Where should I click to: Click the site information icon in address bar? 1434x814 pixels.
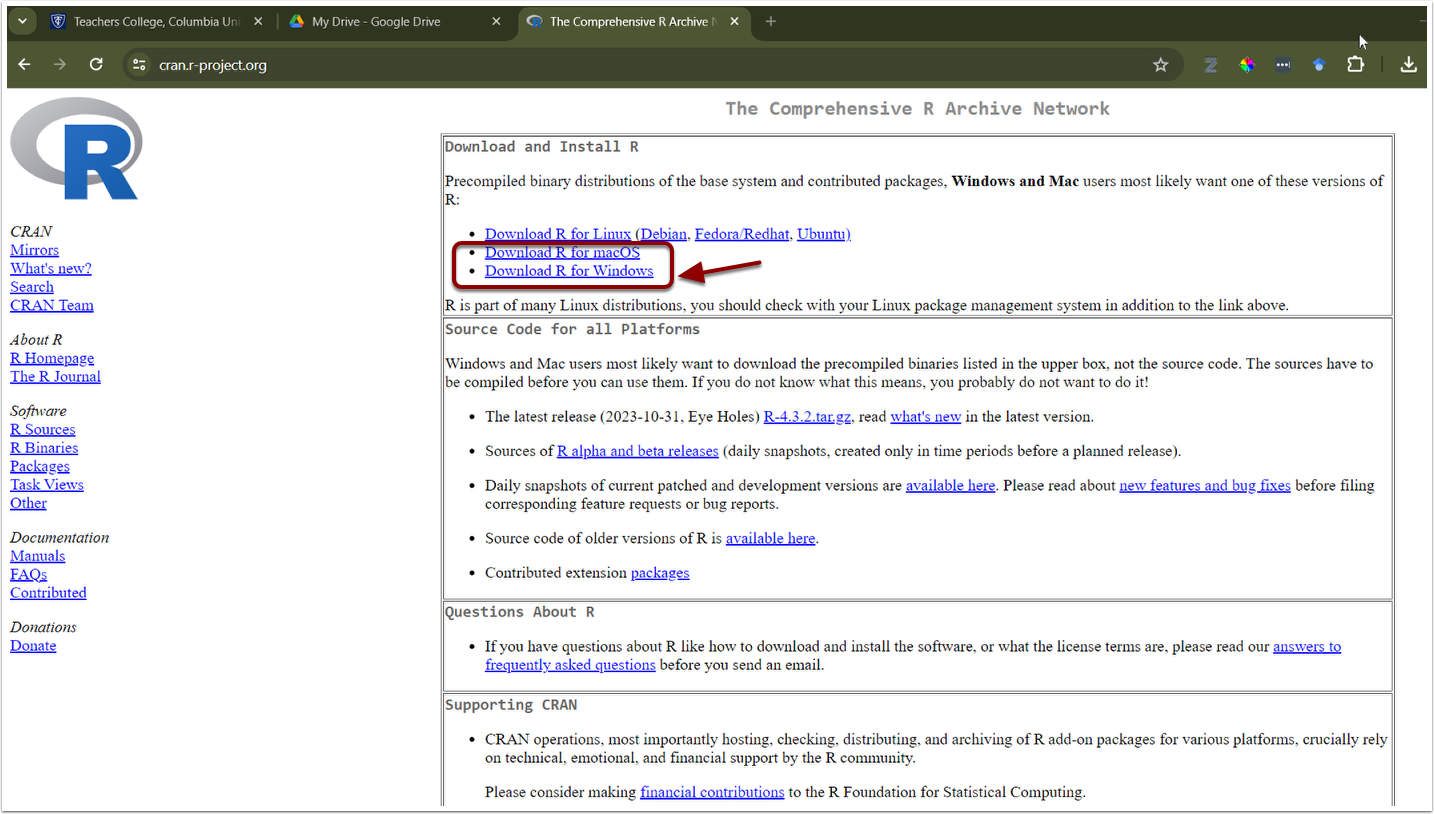140,65
